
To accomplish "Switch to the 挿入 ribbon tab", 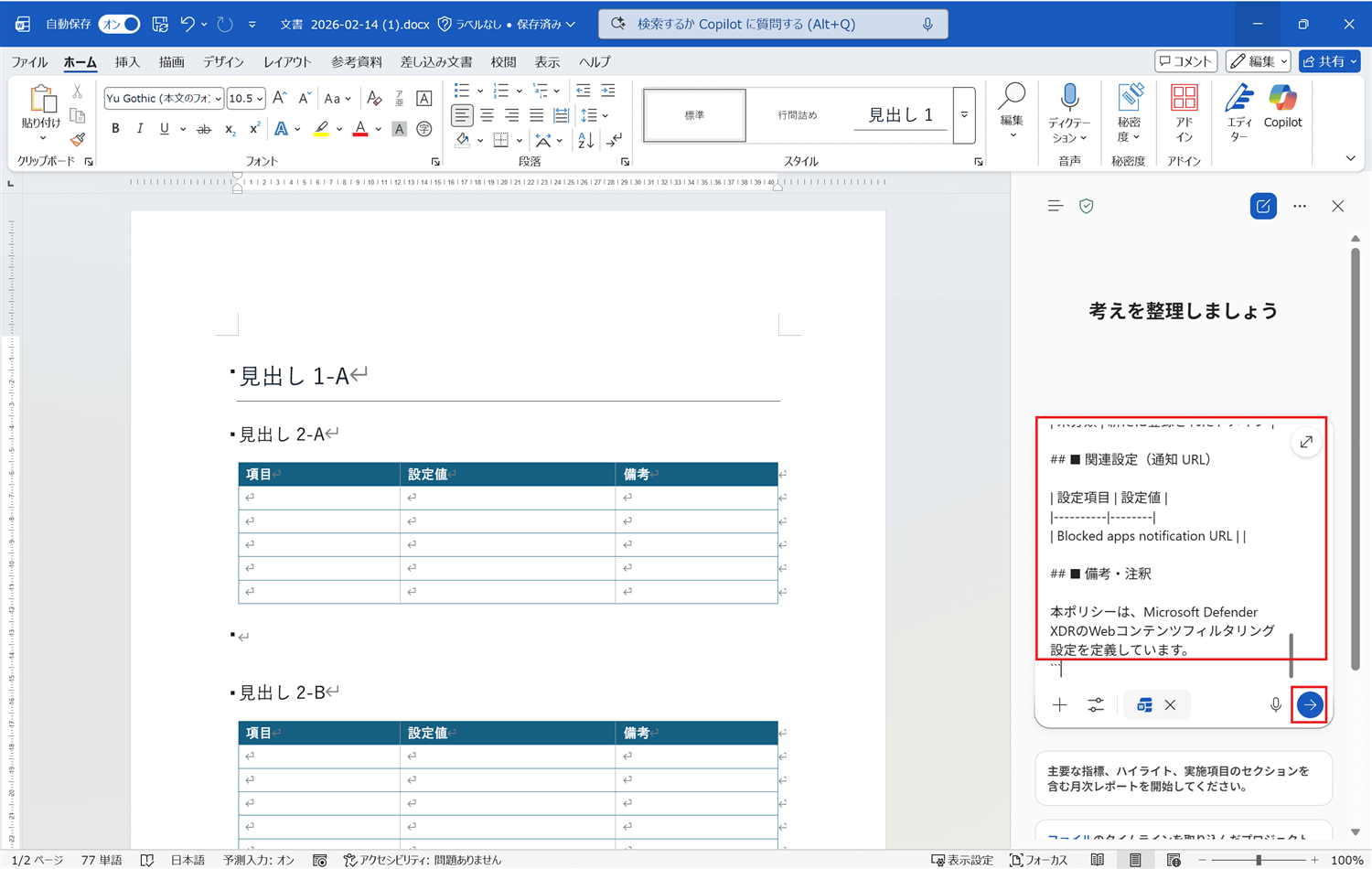I will point(127,62).
